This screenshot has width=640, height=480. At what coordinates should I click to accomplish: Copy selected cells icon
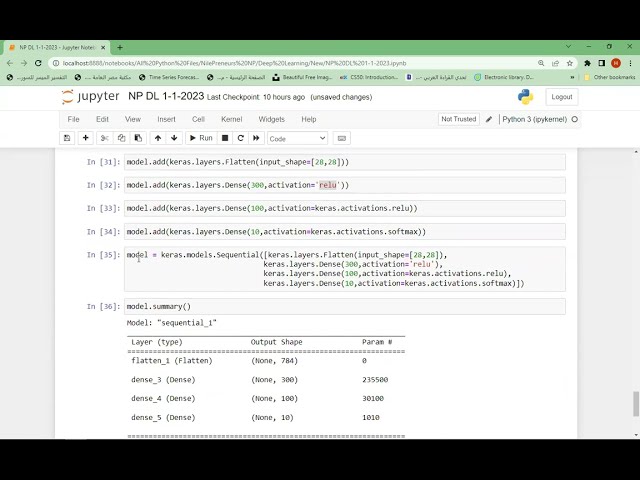pos(121,138)
